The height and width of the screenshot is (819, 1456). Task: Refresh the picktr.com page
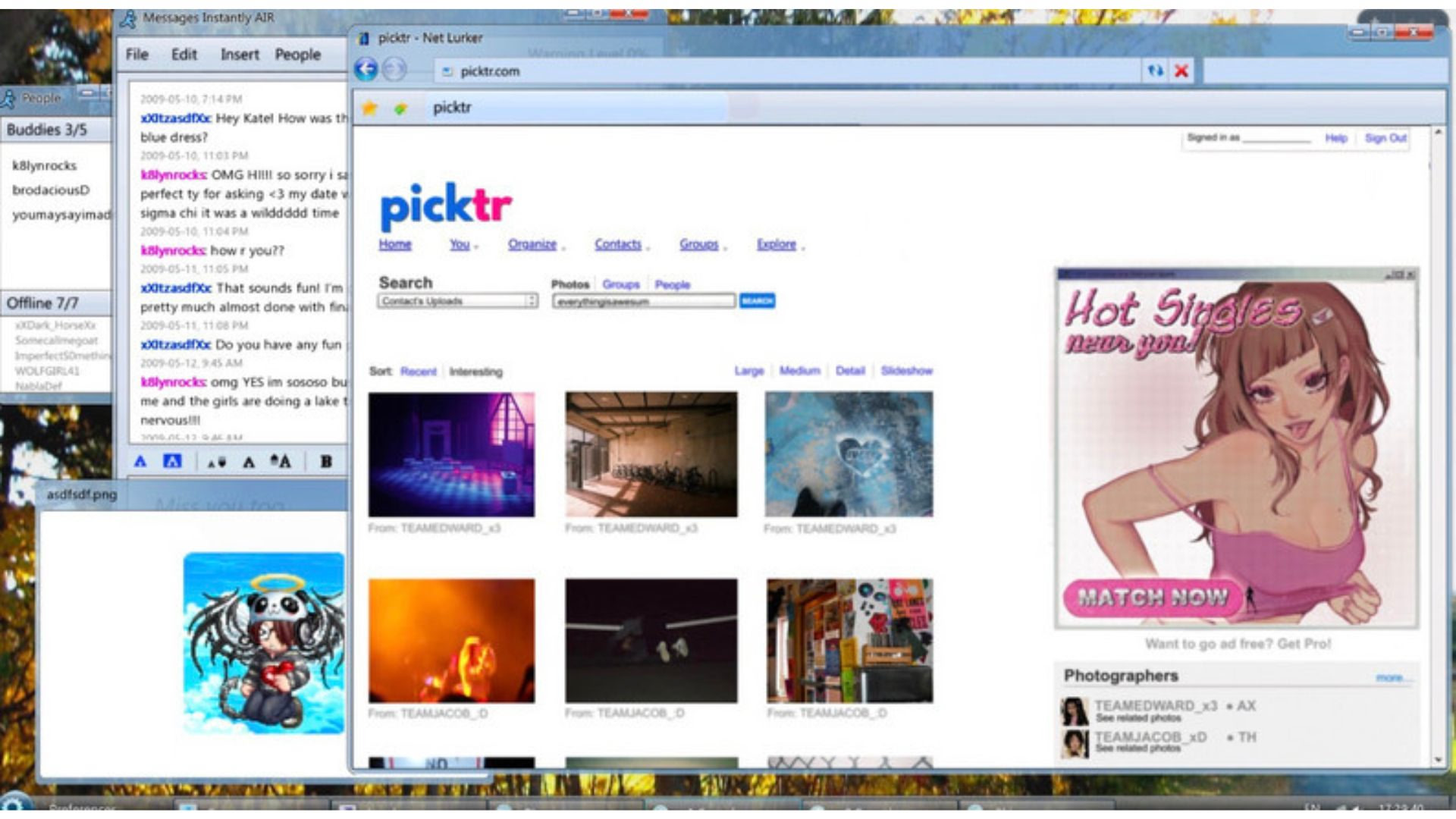pos(1155,71)
